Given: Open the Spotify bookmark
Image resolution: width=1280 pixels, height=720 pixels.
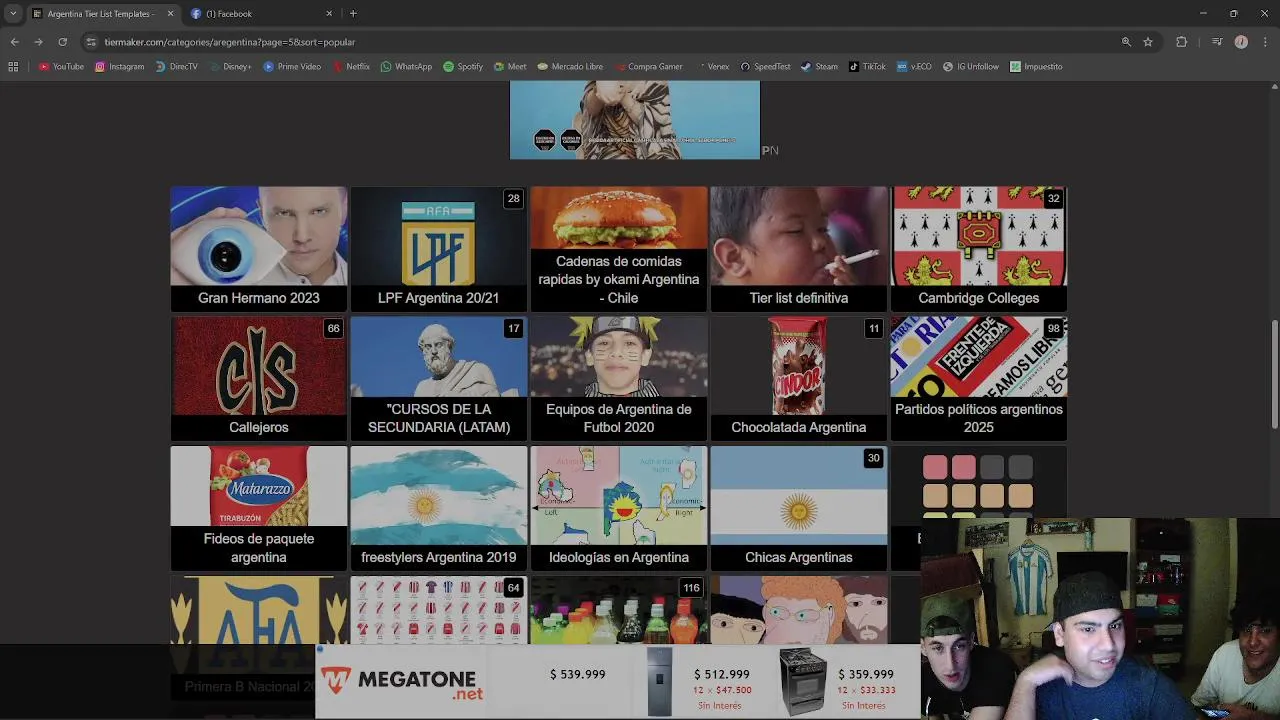Looking at the screenshot, I should tap(463, 67).
